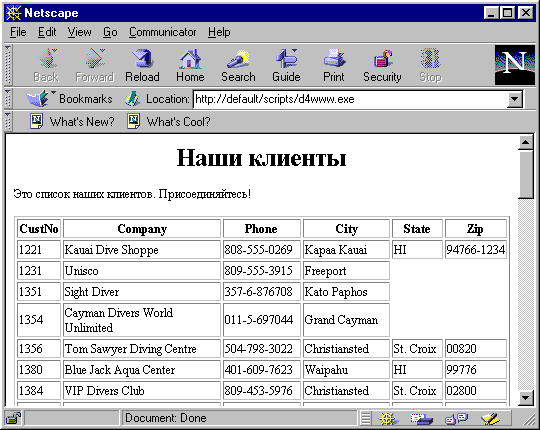The width and height of the screenshot is (540, 430).
Task: Go to Home page icon
Action: point(190,65)
